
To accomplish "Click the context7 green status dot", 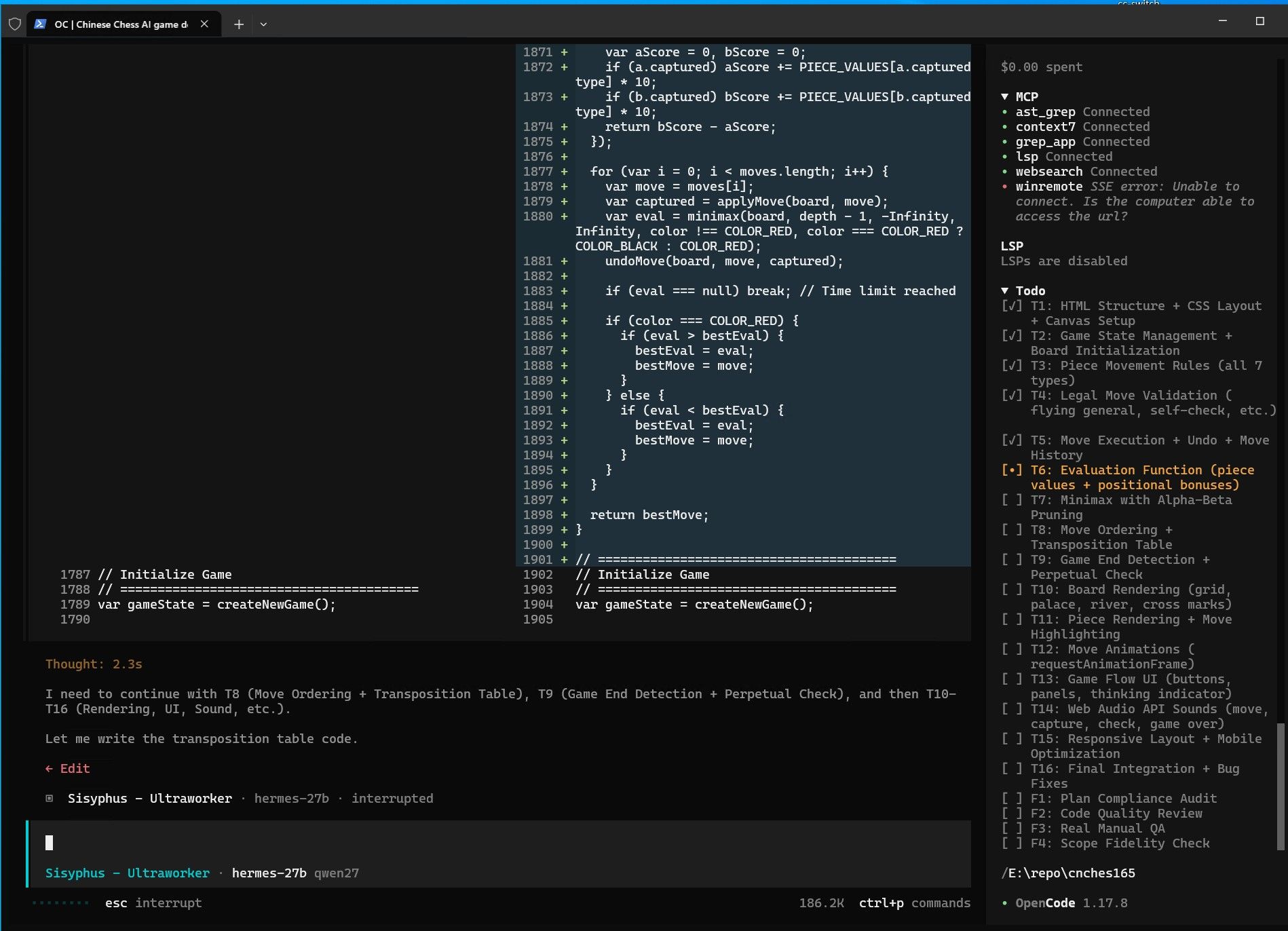I will click(1004, 127).
